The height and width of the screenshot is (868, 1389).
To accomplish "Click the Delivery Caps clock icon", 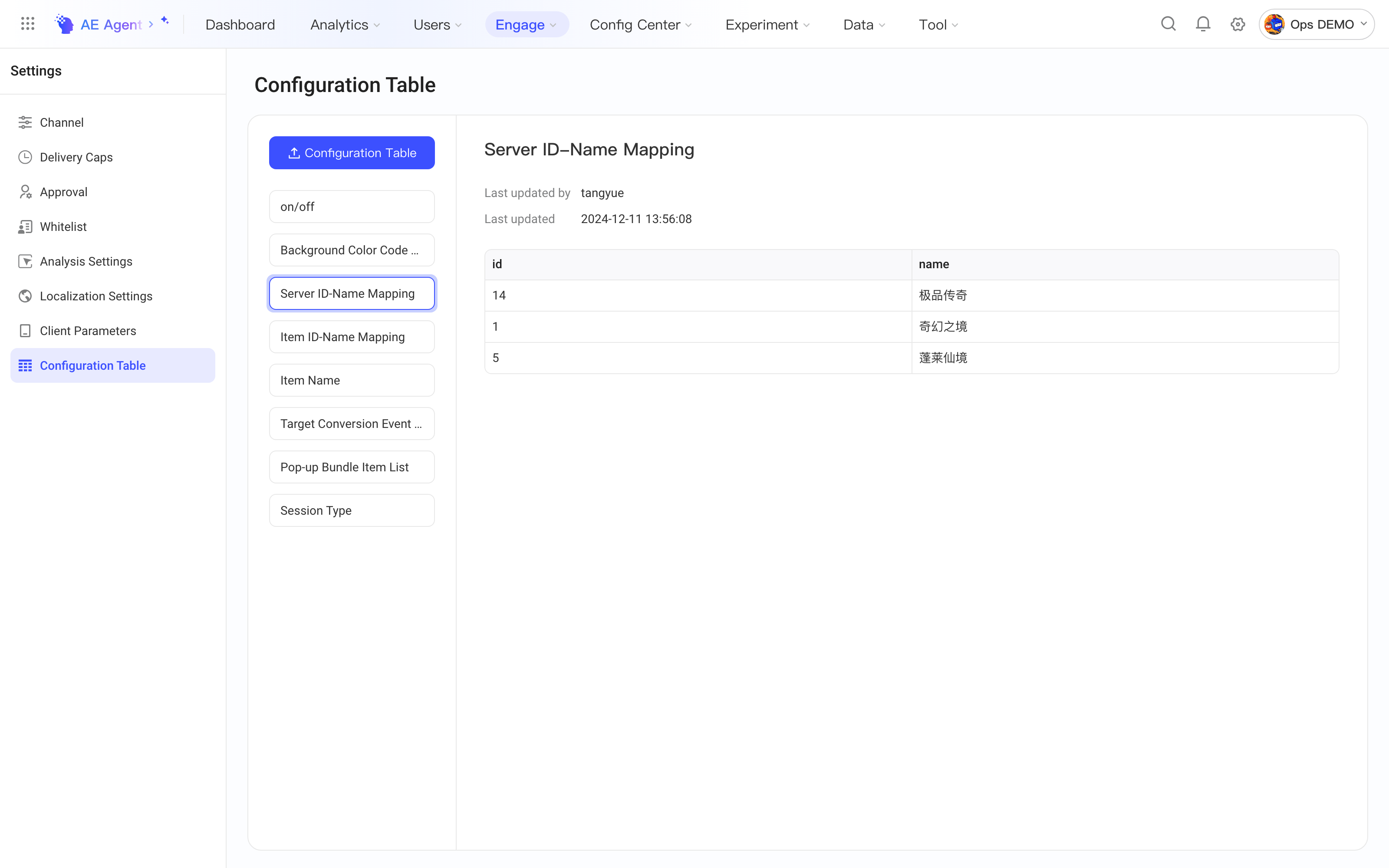I will coord(25,157).
